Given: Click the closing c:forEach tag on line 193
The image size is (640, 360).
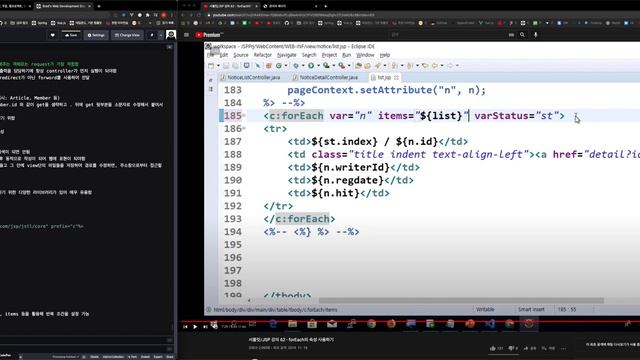Looking at the screenshot, I should pos(299,219).
